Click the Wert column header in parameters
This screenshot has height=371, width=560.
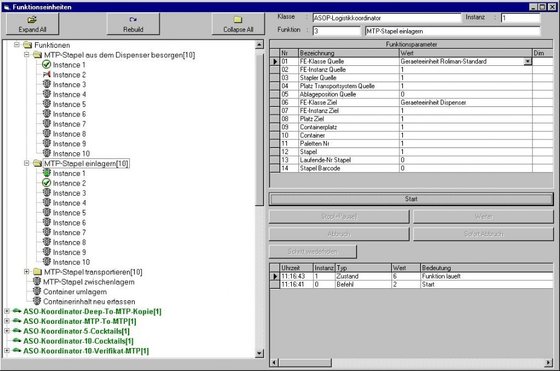pos(465,53)
